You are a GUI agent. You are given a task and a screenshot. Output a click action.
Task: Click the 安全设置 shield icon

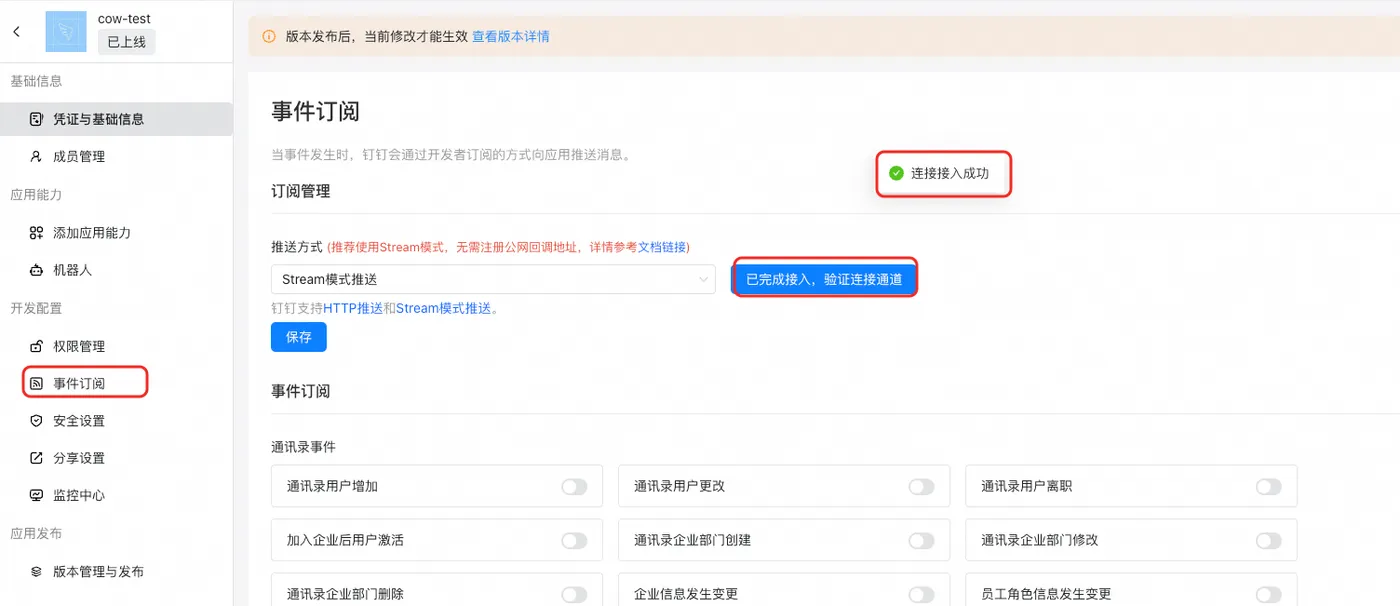pos(36,421)
